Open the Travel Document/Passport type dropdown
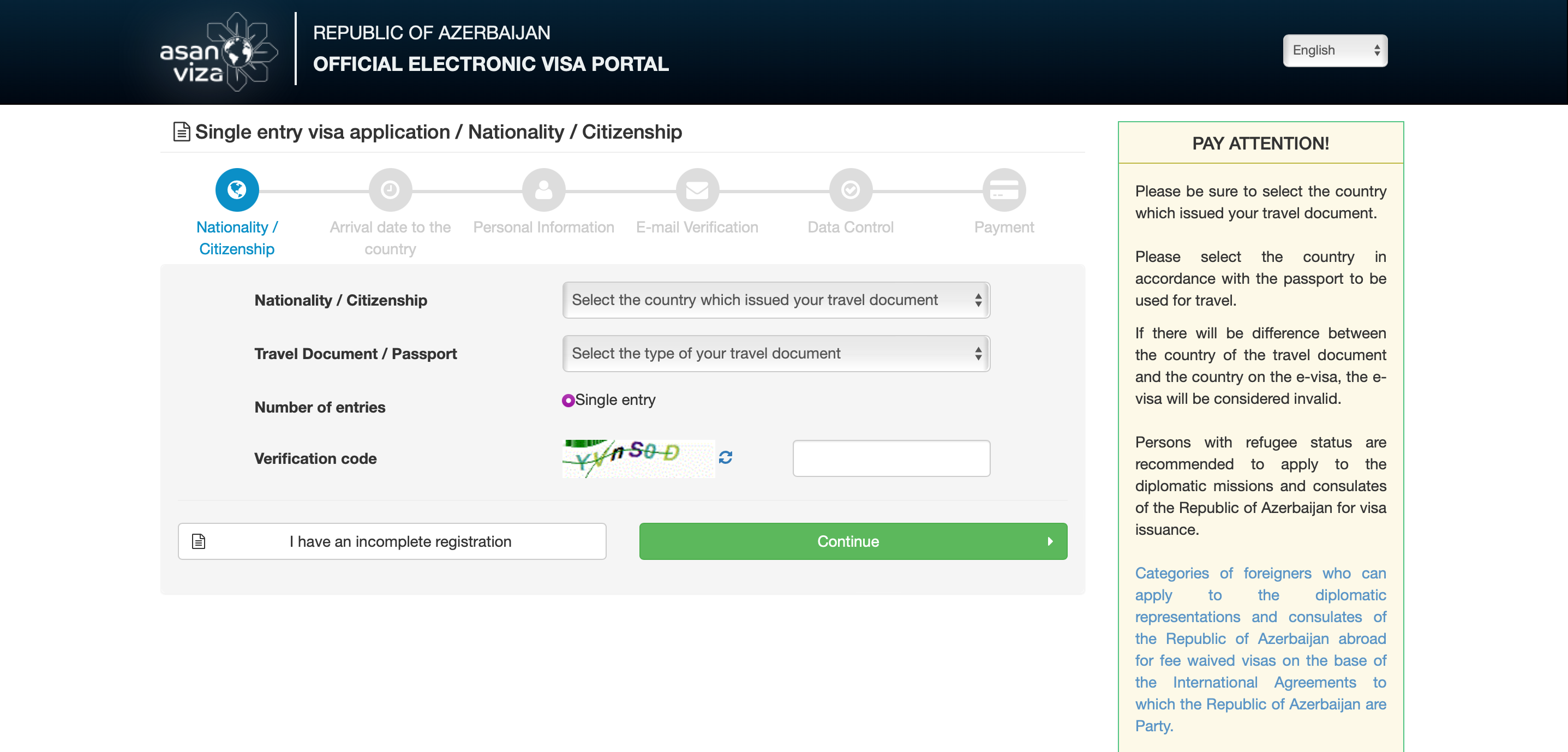The height and width of the screenshot is (752, 1568). pos(775,353)
